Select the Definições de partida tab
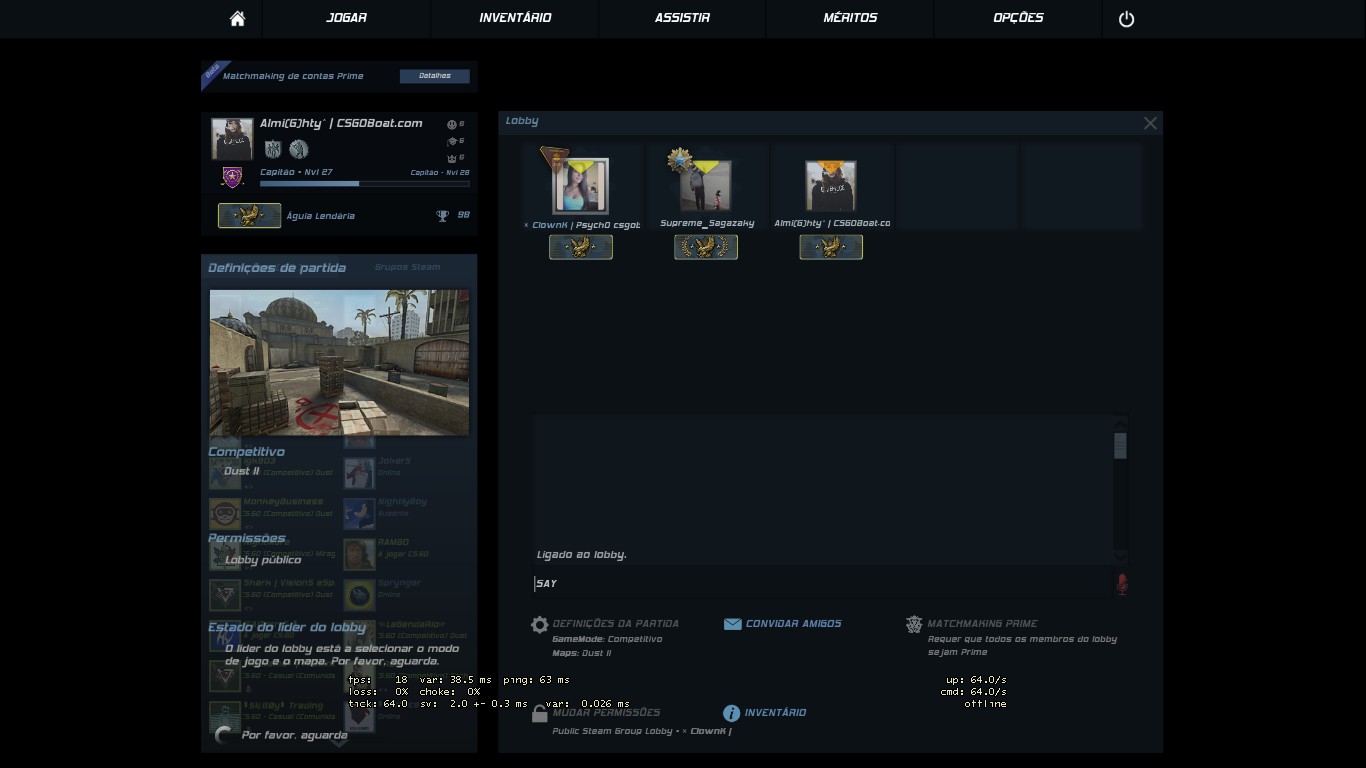The image size is (1366, 768). (x=277, y=268)
